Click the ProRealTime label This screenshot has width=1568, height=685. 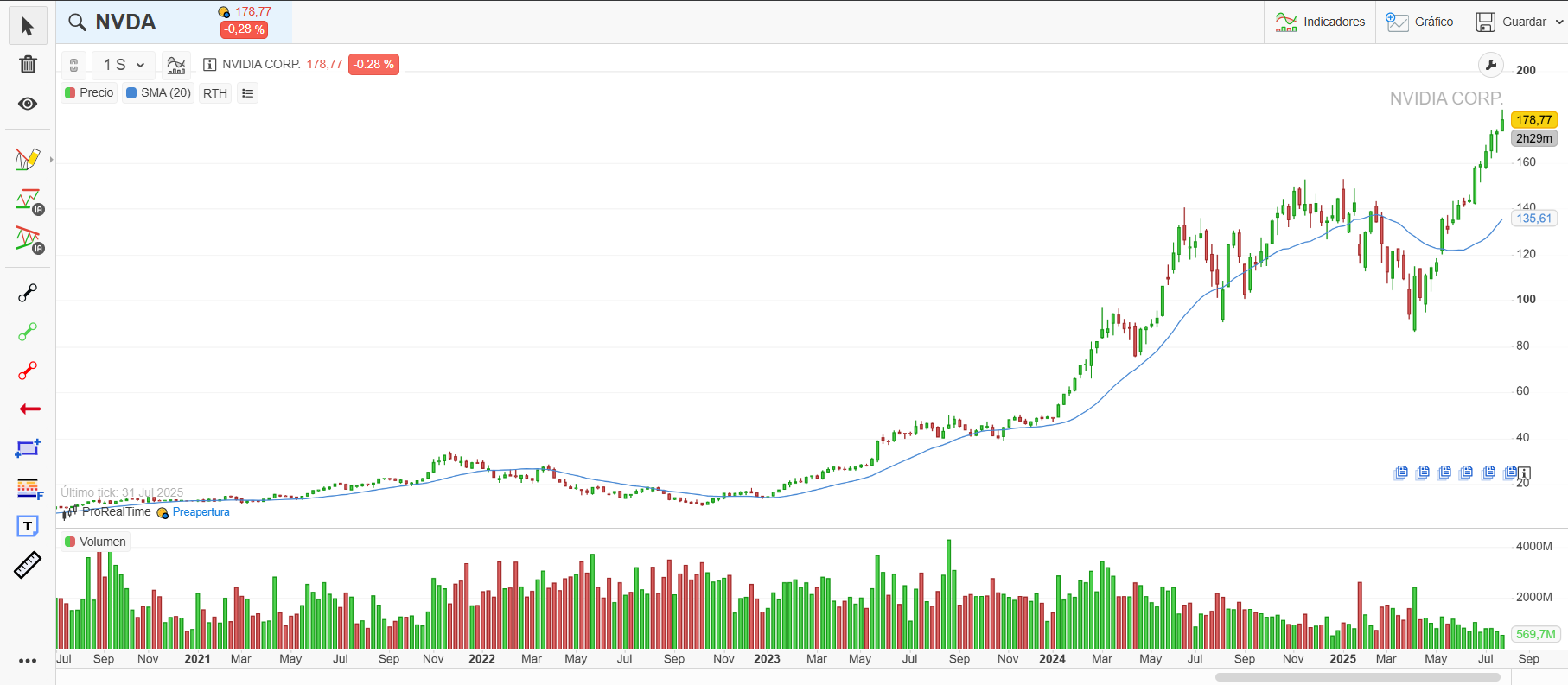pyautogui.click(x=116, y=511)
